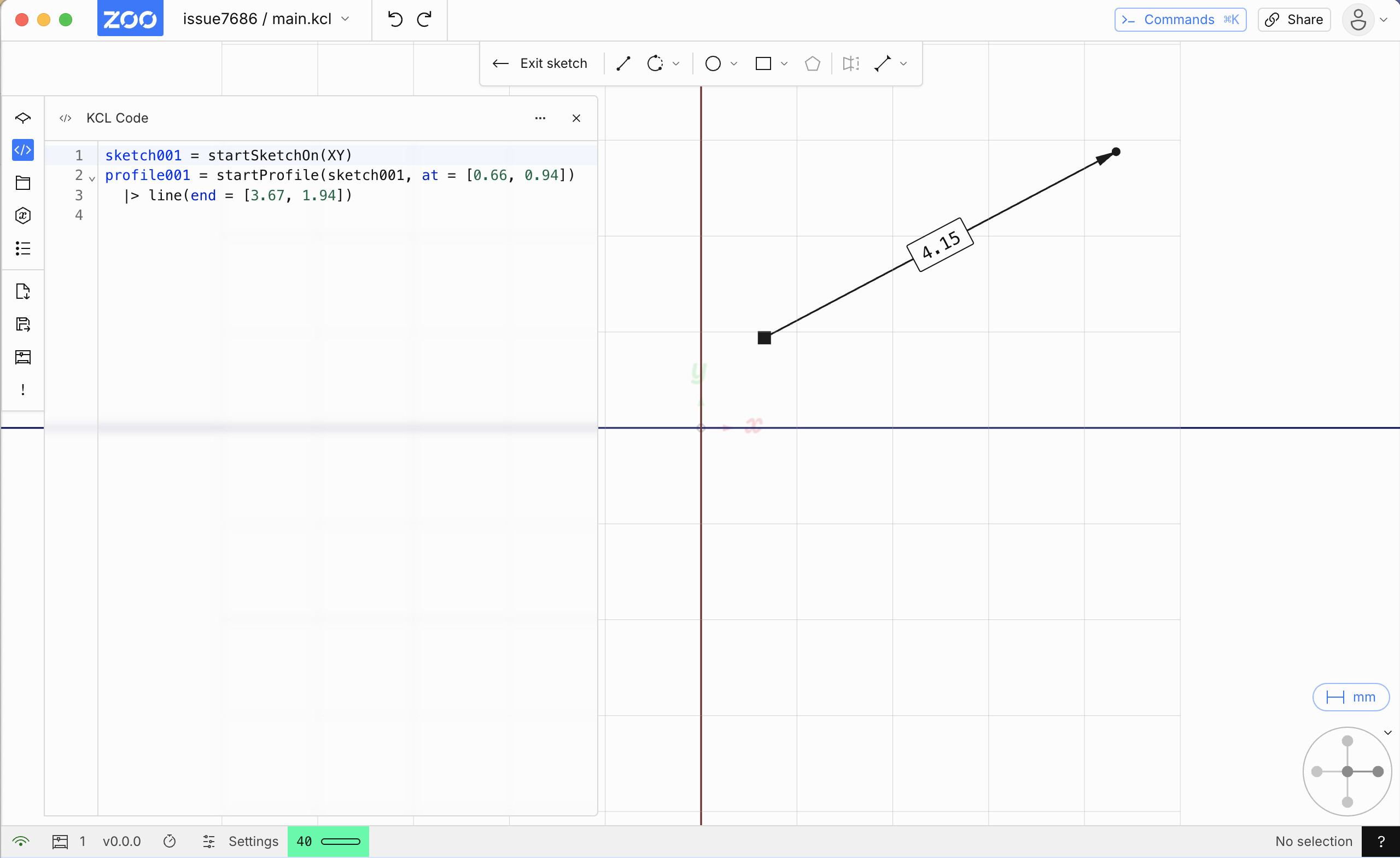The width and height of the screenshot is (1400, 858).
Task: Open the mm units menu
Action: 1351,697
